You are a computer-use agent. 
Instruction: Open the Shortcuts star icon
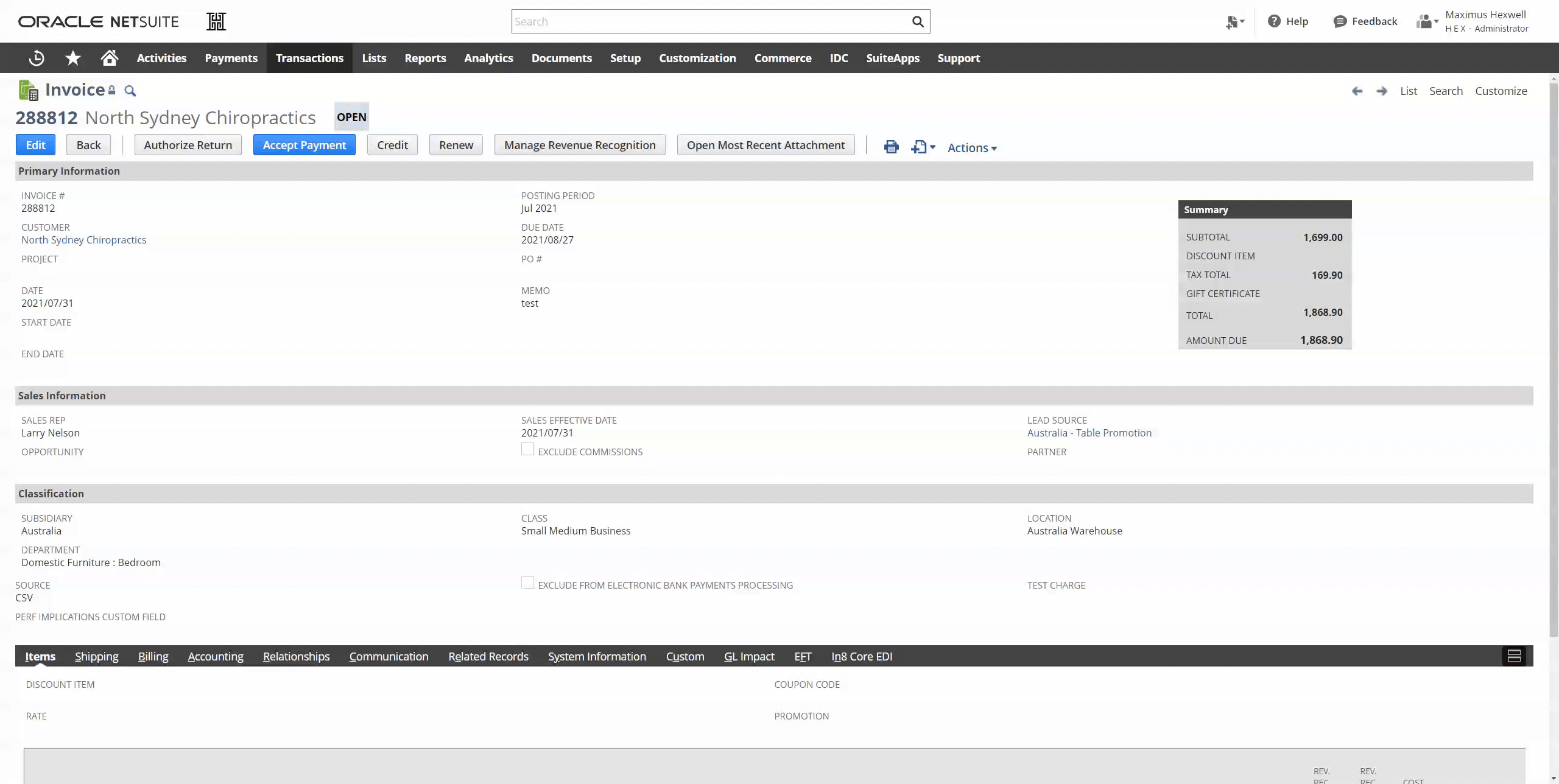tap(73, 58)
